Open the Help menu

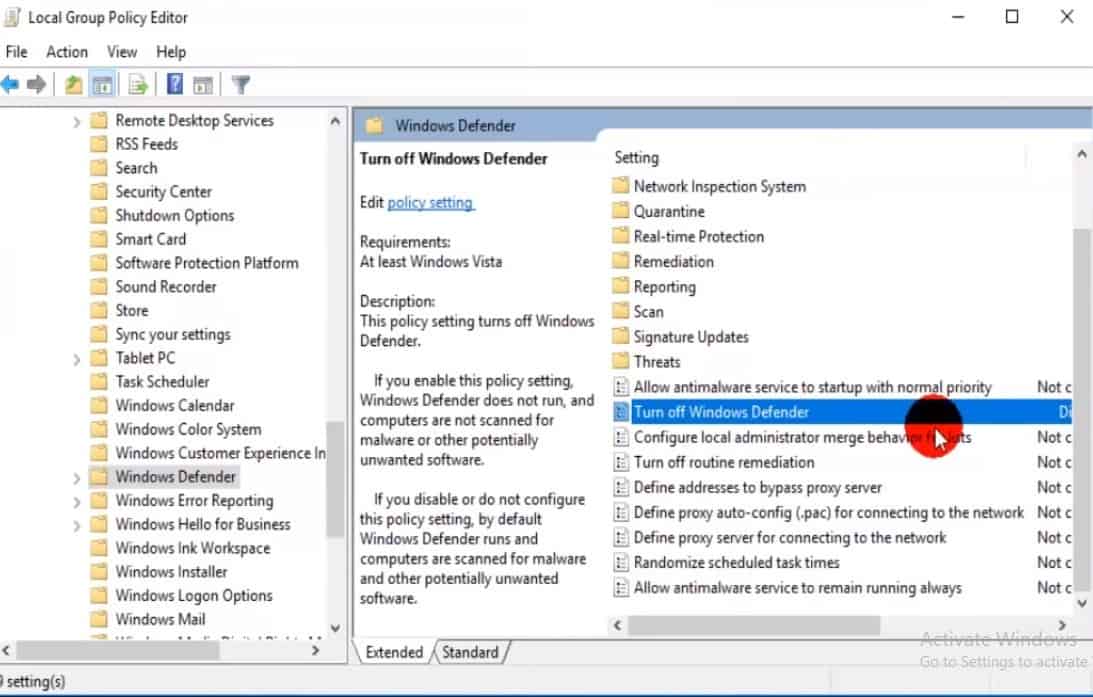[x=171, y=52]
